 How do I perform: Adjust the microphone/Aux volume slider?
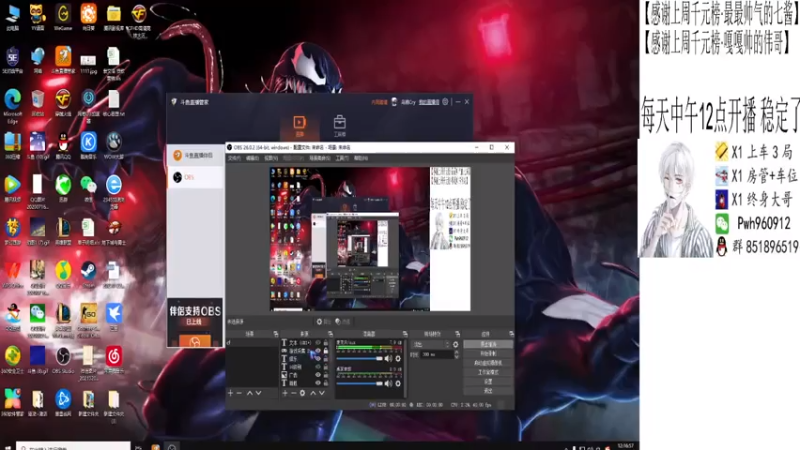click(360, 359)
